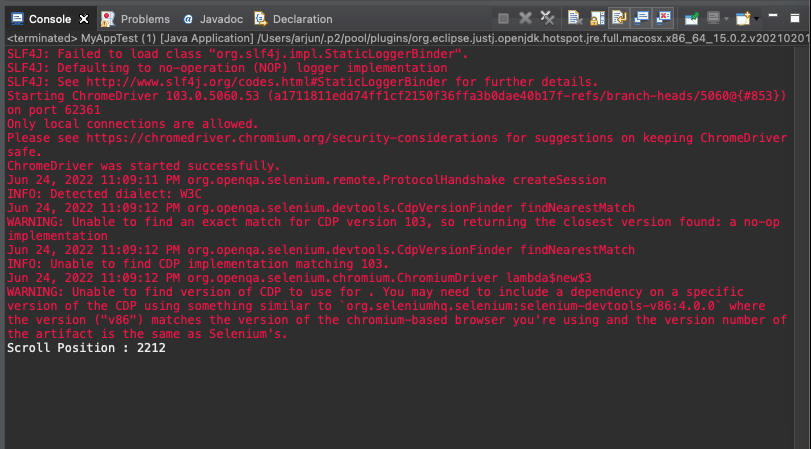Close the Console tab
This screenshot has width=811, height=449.
(x=84, y=19)
